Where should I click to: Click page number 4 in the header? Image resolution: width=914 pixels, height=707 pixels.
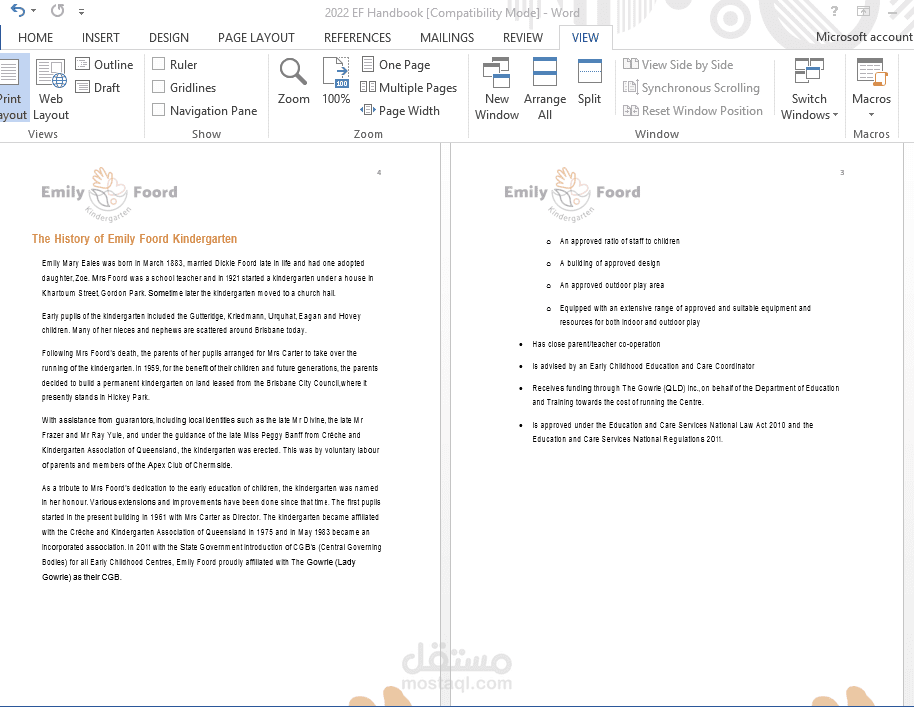tap(379, 173)
